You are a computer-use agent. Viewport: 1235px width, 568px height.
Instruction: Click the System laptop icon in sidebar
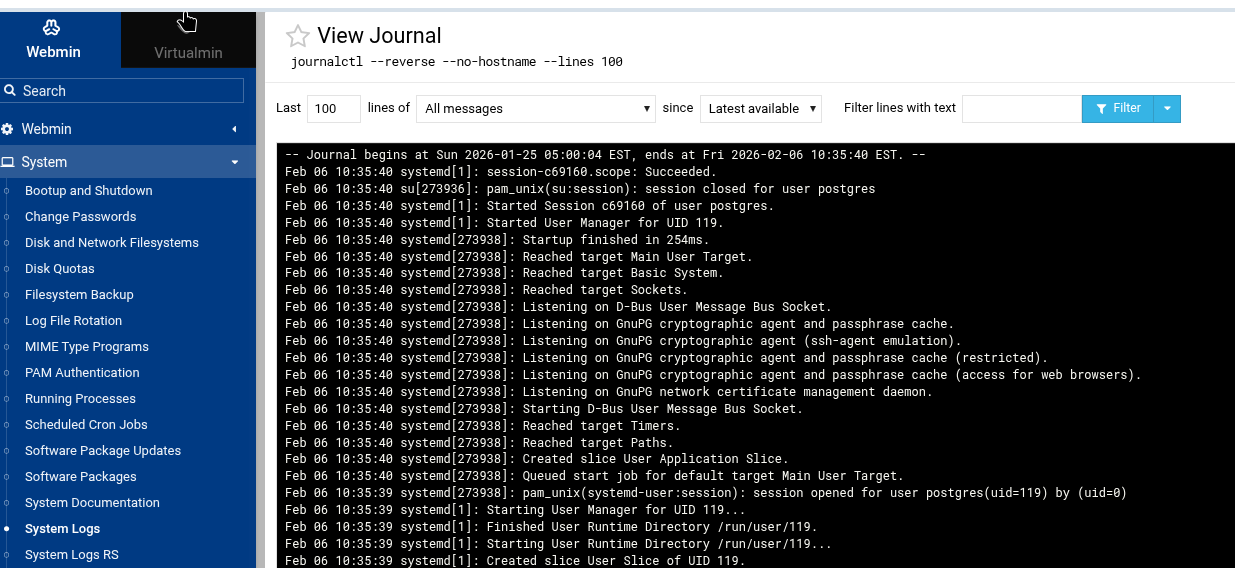[8, 162]
